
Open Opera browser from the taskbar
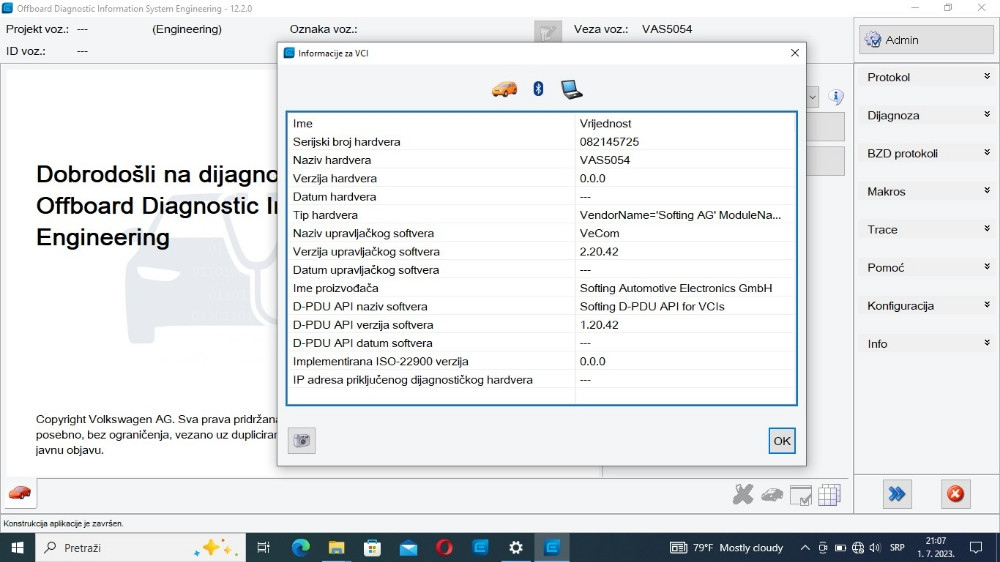coord(445,547)
